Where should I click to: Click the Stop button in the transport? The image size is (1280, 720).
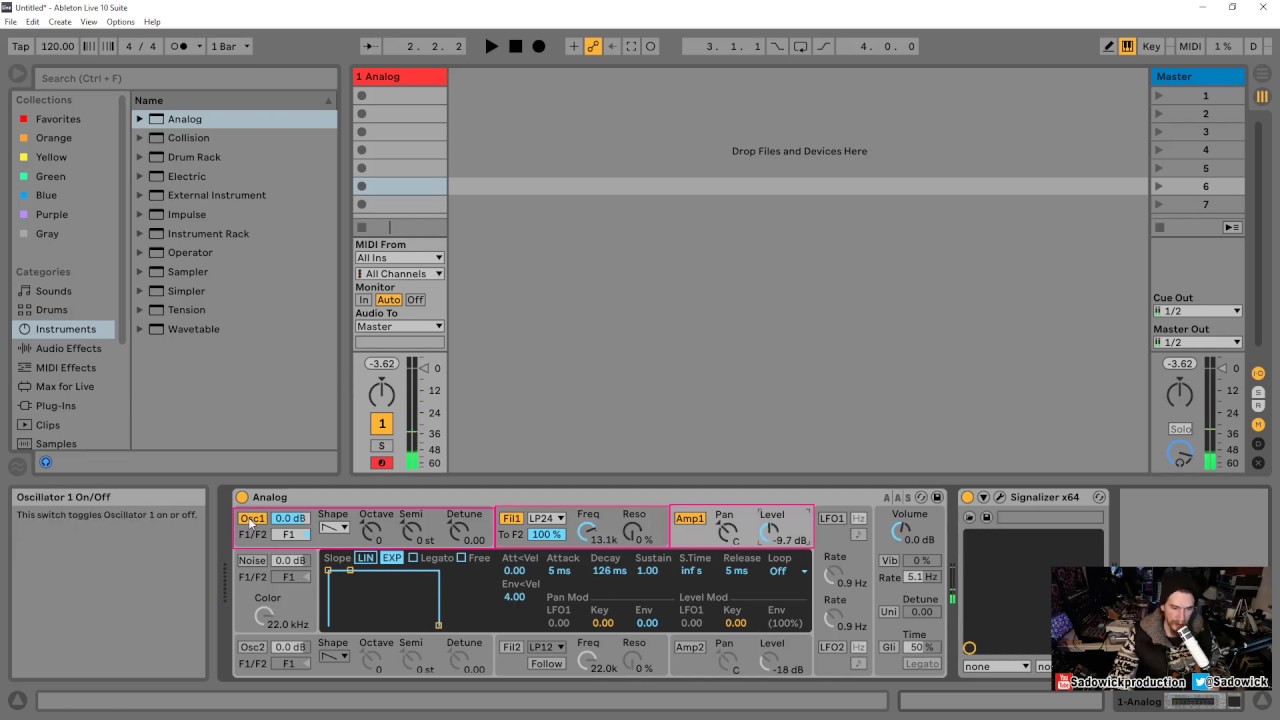point(515,46)
